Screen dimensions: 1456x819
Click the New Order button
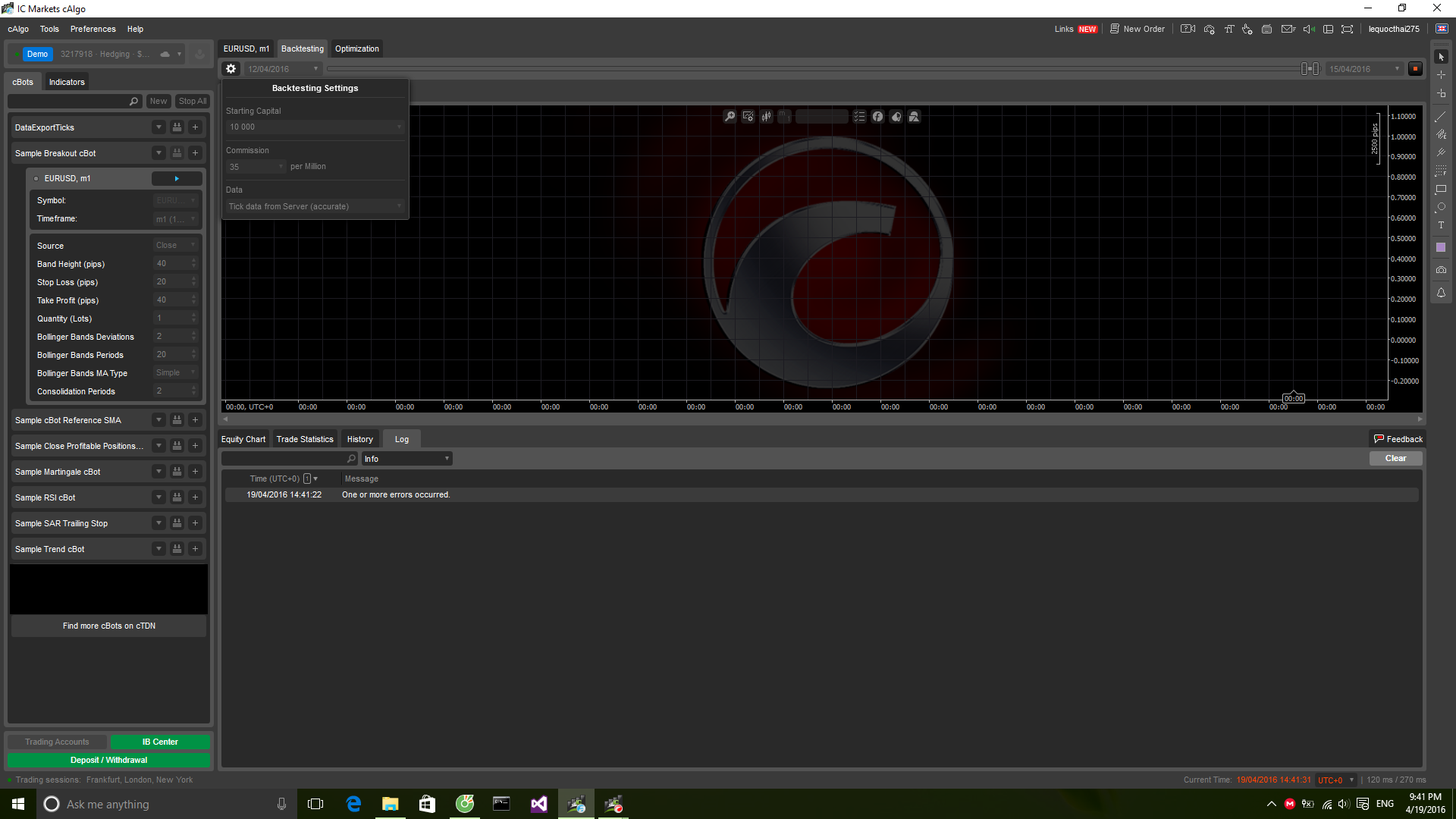click(1137, 29)
